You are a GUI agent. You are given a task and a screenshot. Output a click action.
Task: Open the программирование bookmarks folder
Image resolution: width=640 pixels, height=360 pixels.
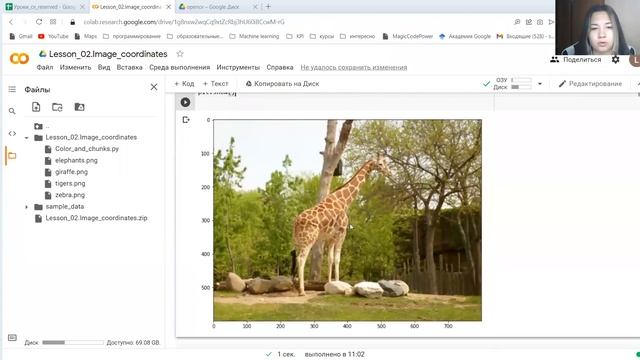(x=132, y=36)
